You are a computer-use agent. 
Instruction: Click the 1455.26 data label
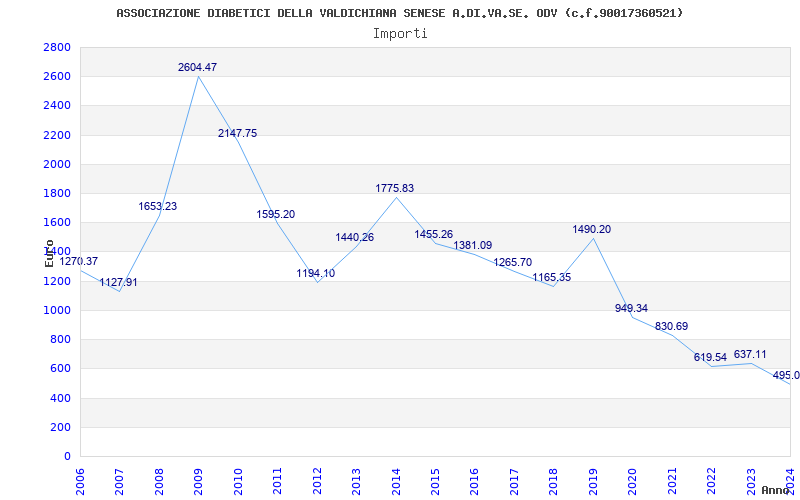click(434, 235)
